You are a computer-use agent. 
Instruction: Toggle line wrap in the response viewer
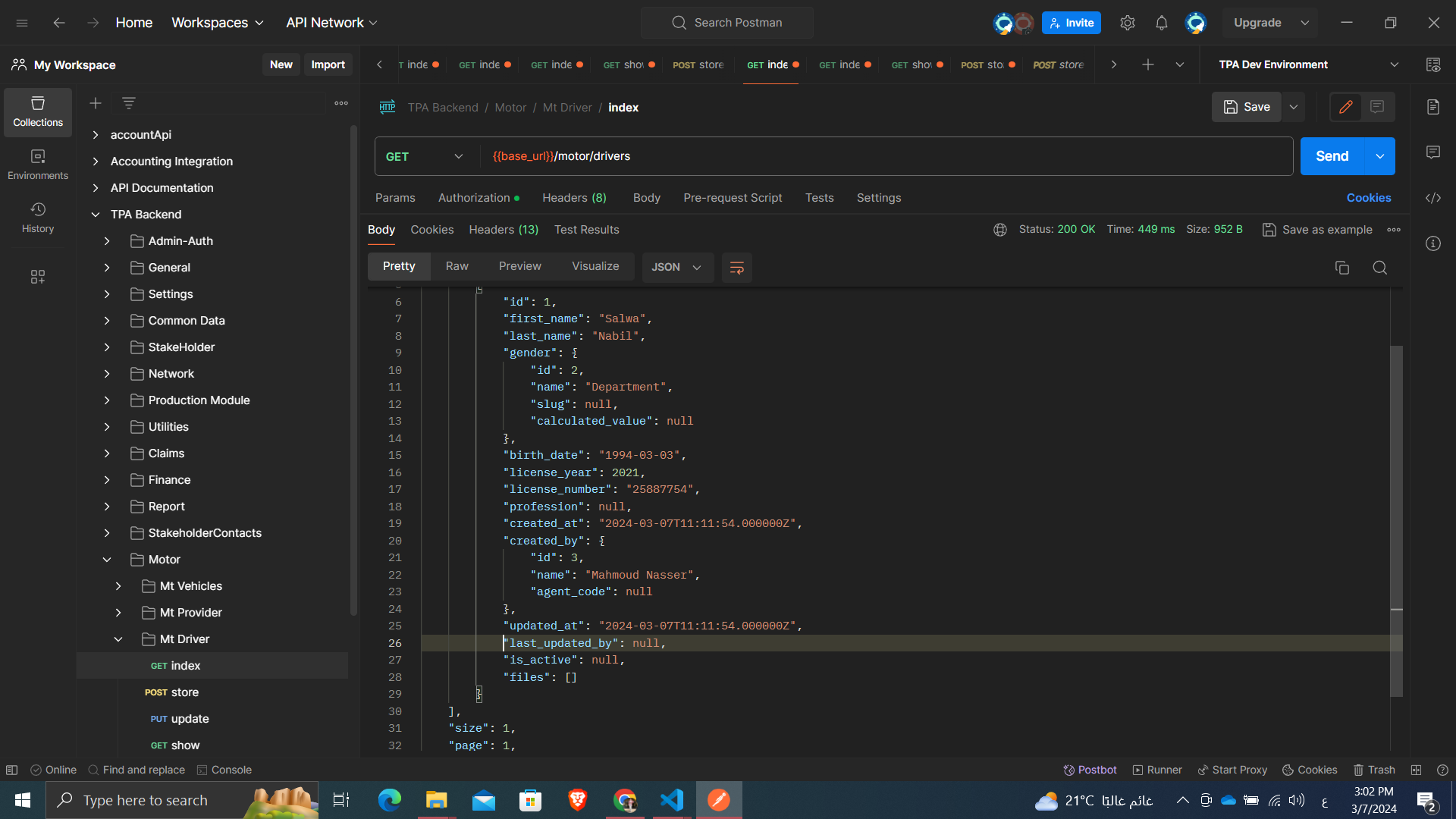pos(736,268)
